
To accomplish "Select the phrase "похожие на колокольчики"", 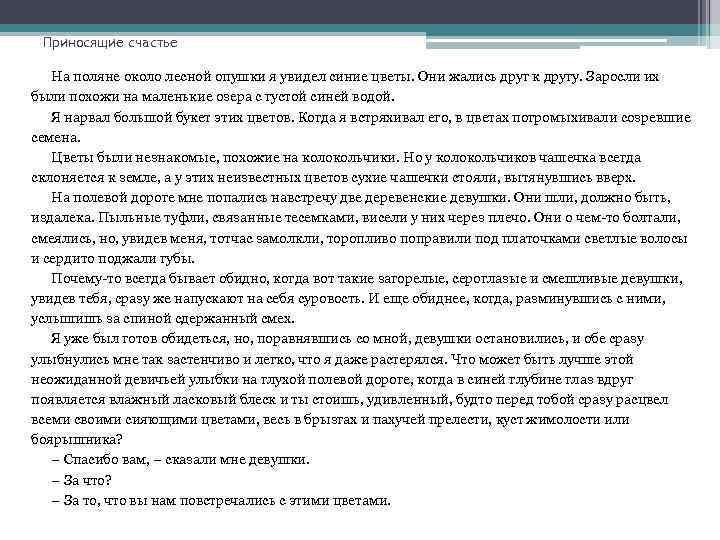I will click(x=311, y=158).
